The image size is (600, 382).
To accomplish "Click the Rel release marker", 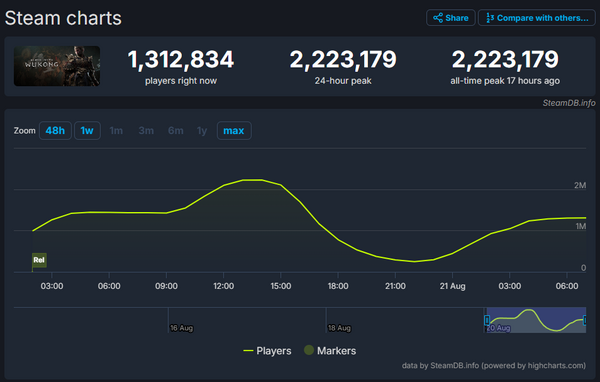I will click(39, 260).
